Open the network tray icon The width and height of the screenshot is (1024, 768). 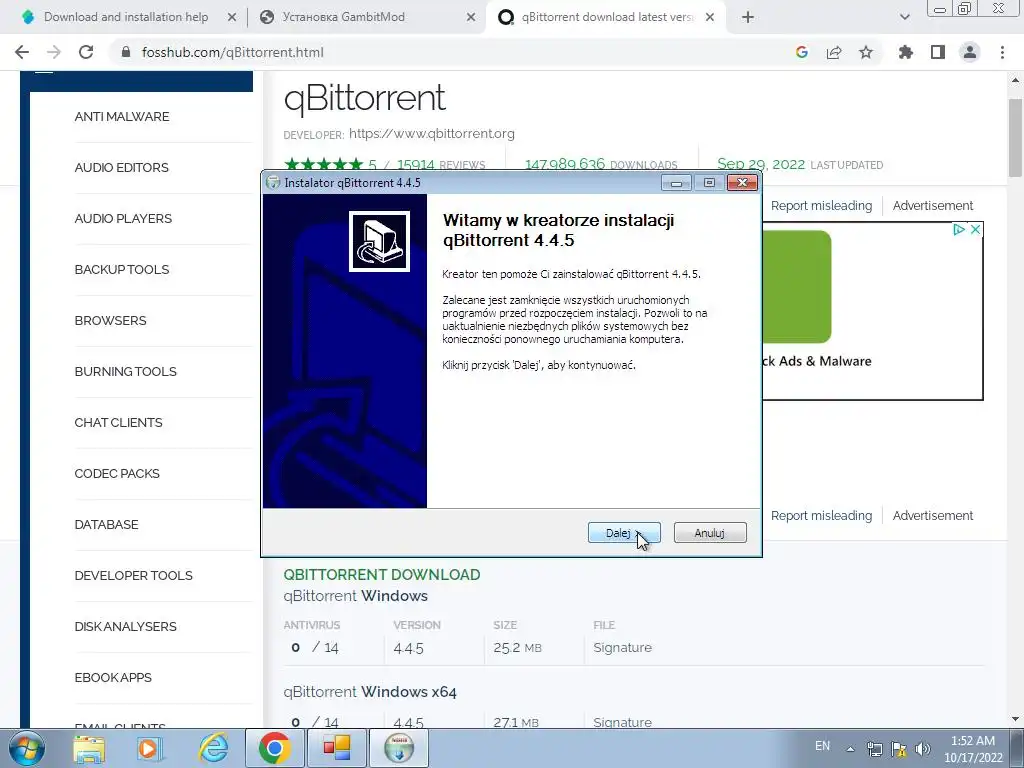pos(874,749)
